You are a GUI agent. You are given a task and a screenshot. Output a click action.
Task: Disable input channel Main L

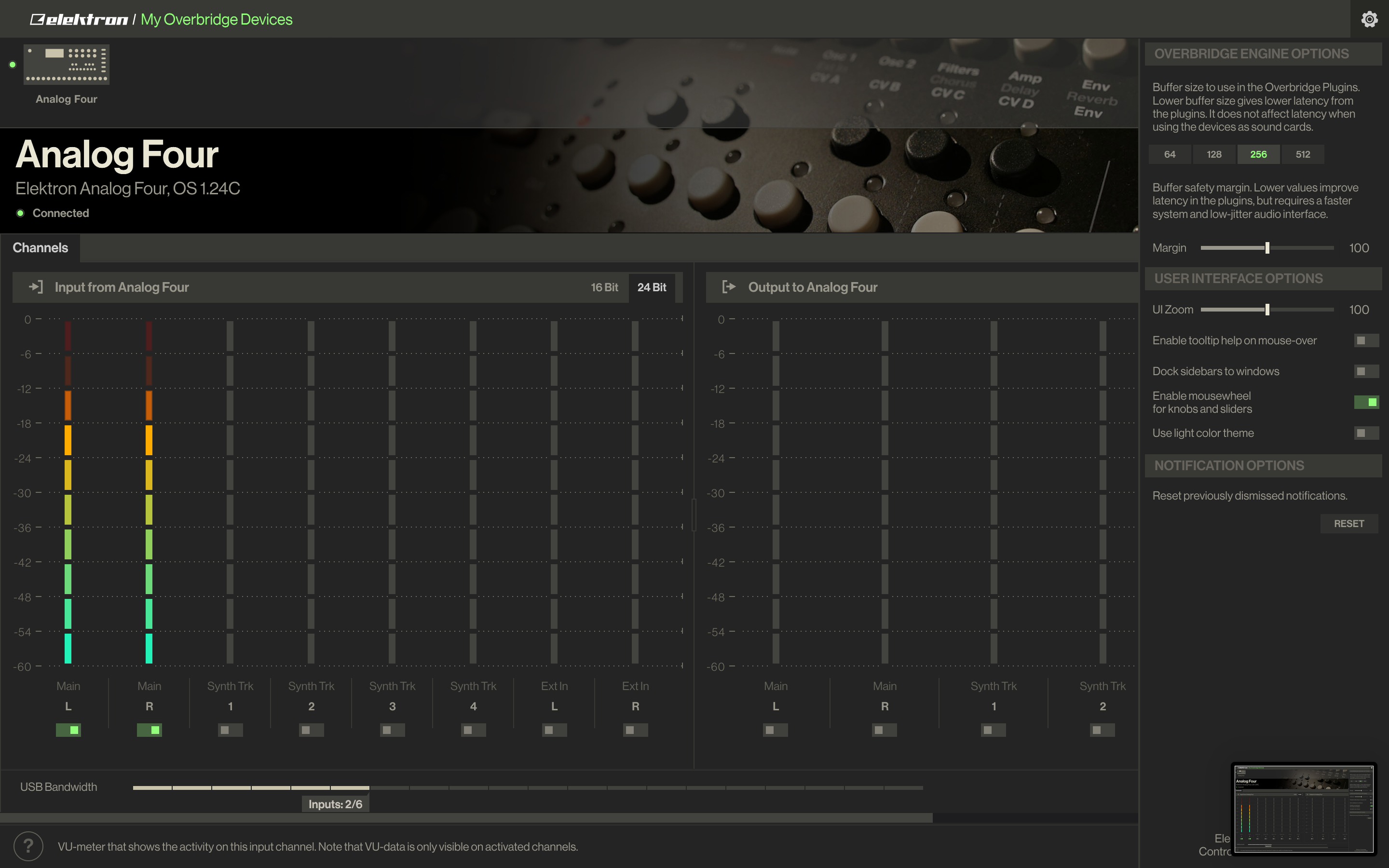68,730
